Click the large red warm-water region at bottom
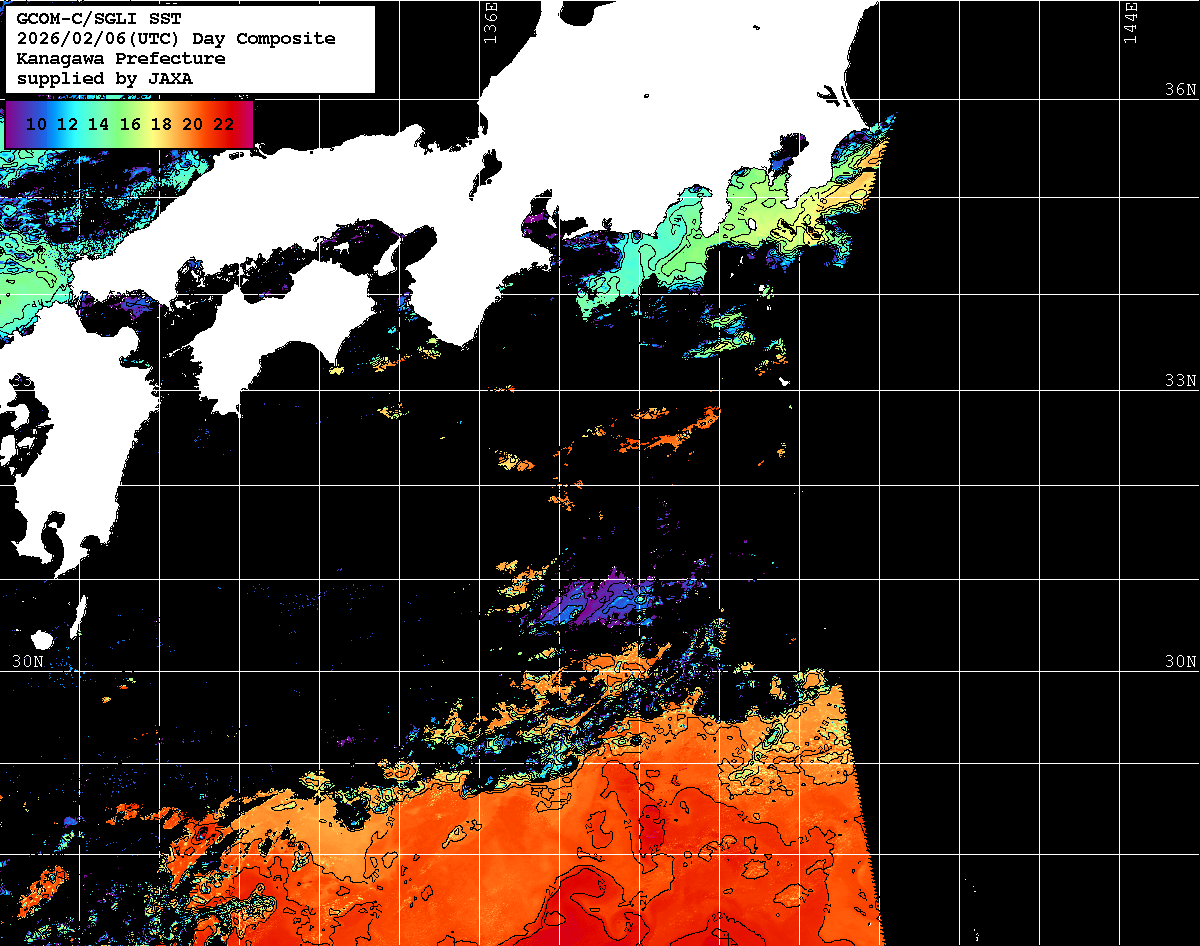Screen dimensions: 1200x946 (x=640, y=850)
